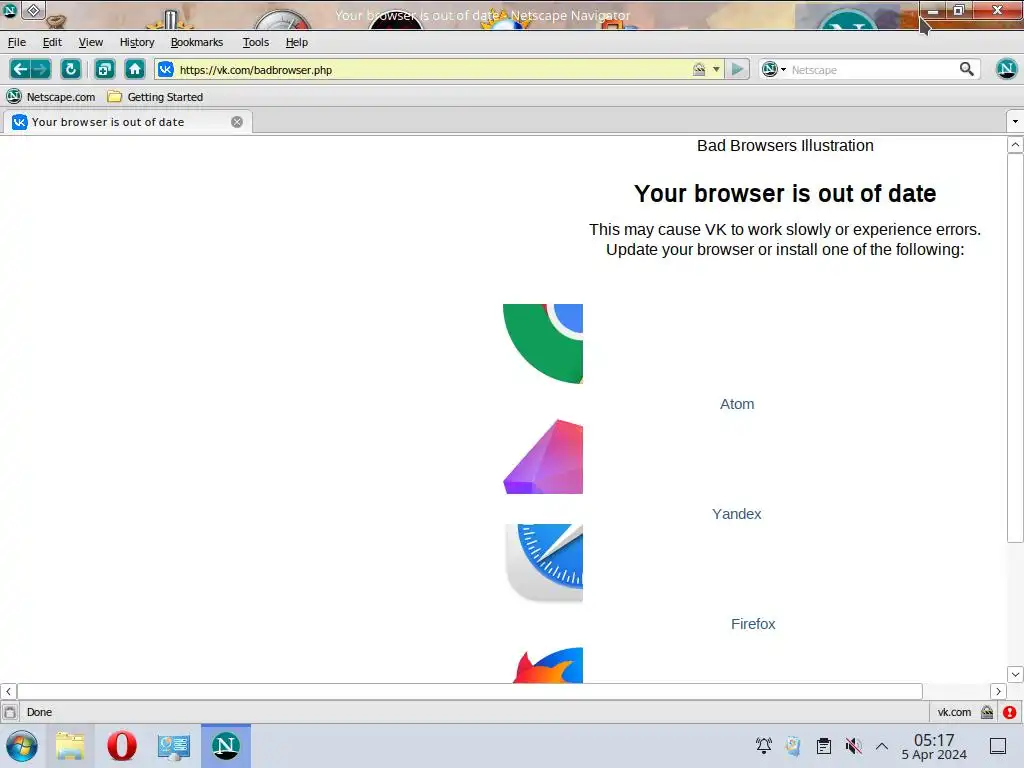The width and height of the screenshot is (1024, 768).
Task: Click the vertical scrollbar thumb
Action: pos(1015,347)
